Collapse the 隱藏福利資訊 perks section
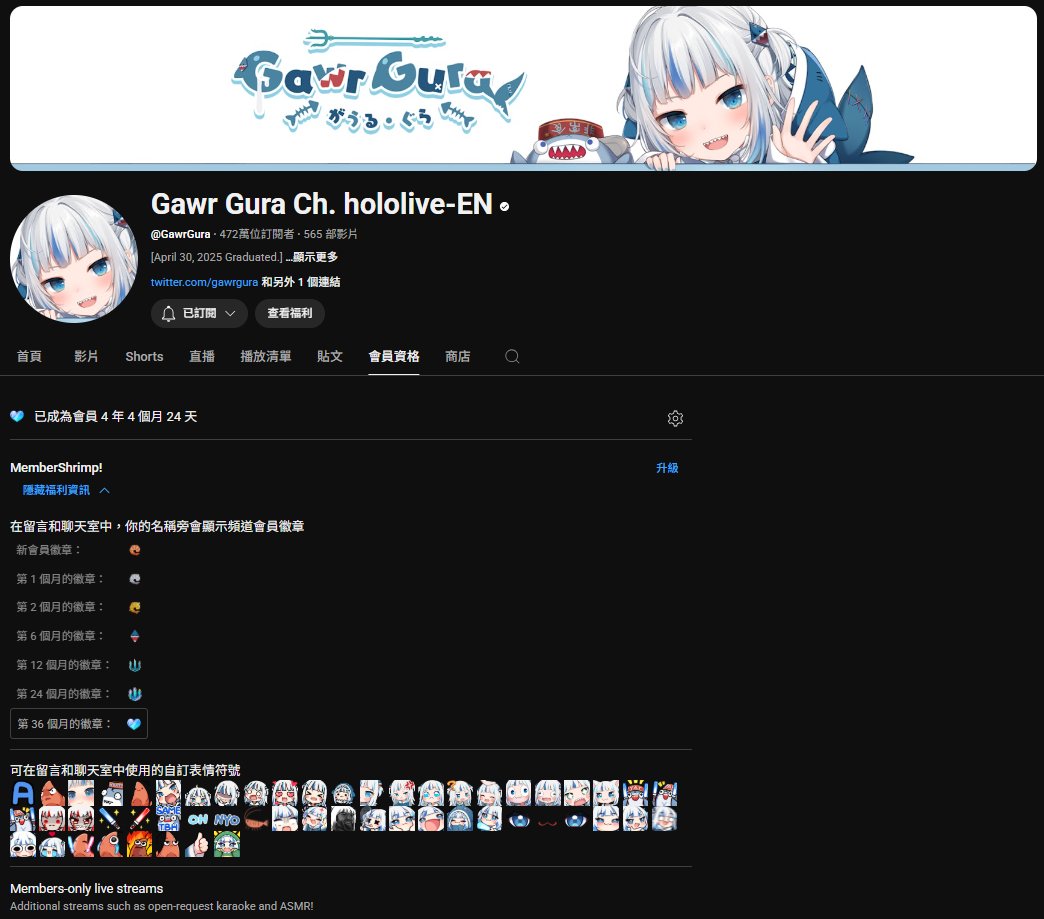Viewport: 1044px width, 919px height. 66,490
